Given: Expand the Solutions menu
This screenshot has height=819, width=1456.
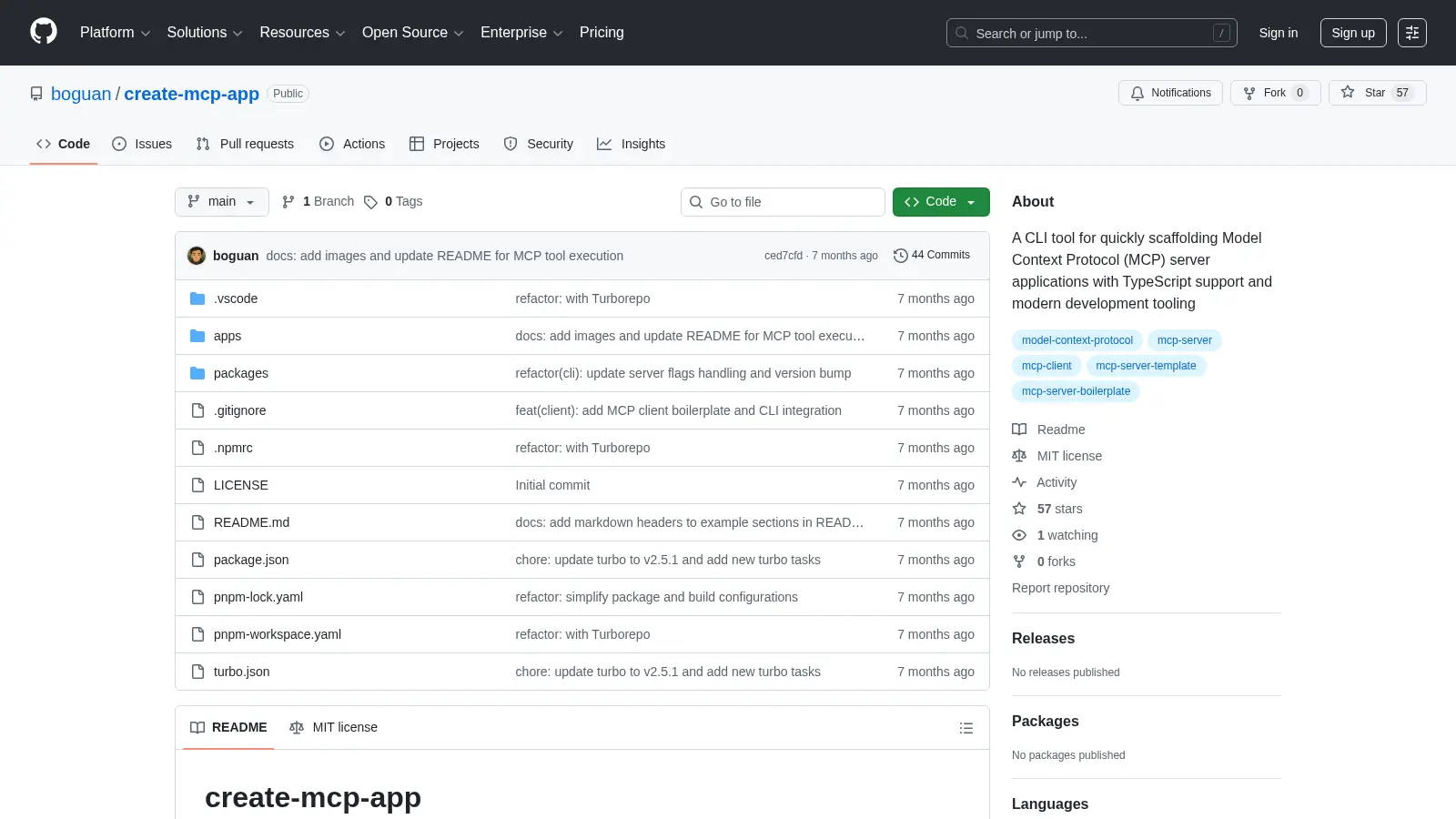Looking at the screenshot, I should click(x=205, y=33).
